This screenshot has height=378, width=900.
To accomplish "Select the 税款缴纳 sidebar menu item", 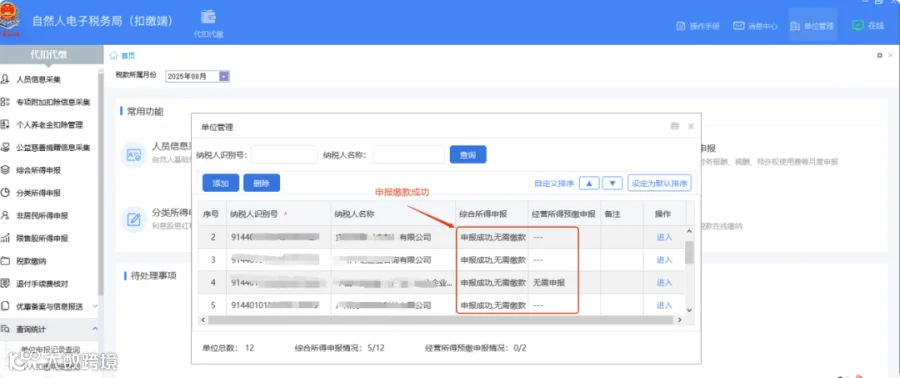I will pos(32,261).
